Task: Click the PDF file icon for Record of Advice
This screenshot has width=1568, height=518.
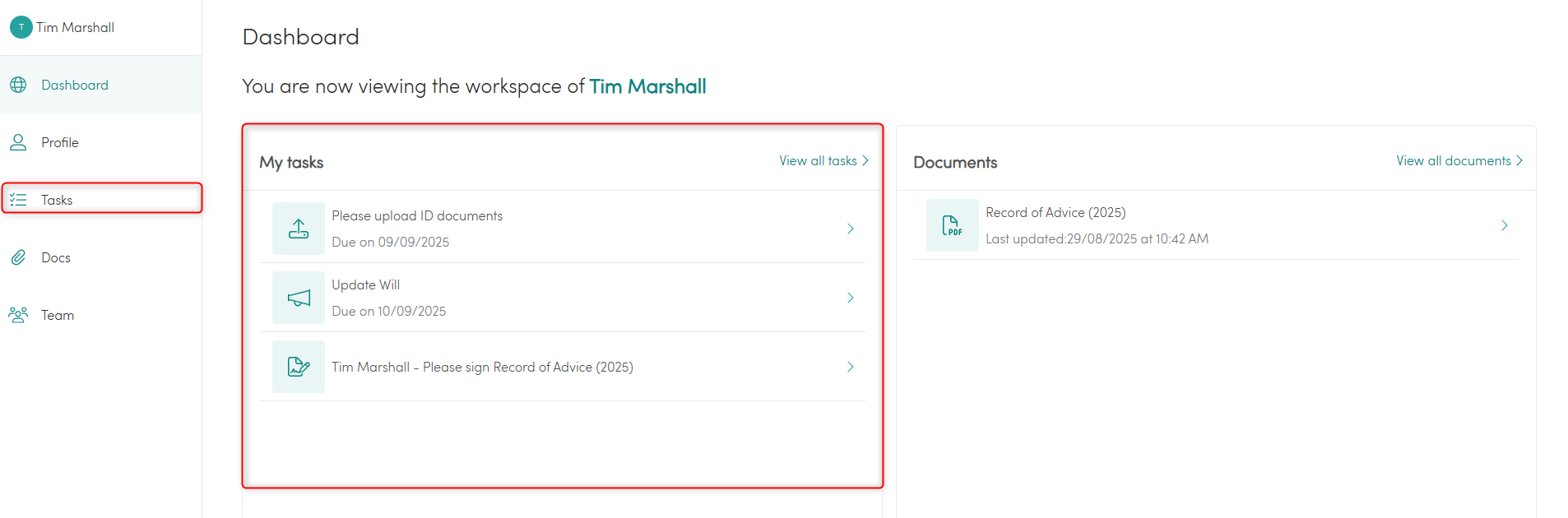Action: tap(952, 225)
